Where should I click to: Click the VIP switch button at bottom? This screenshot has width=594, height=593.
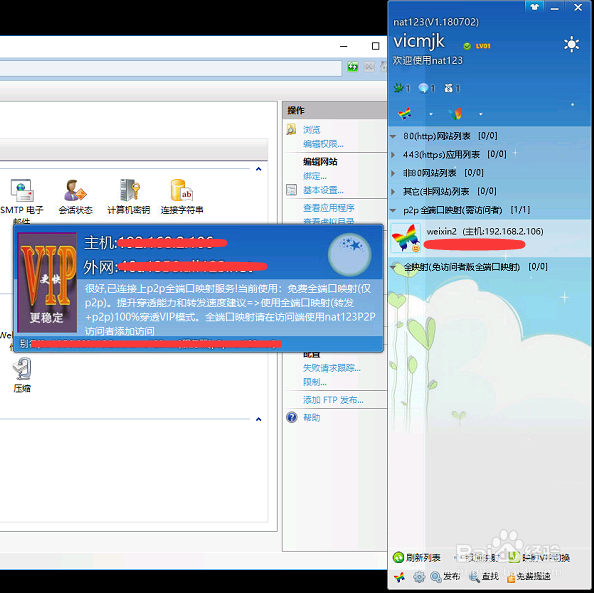click(539, 557)
